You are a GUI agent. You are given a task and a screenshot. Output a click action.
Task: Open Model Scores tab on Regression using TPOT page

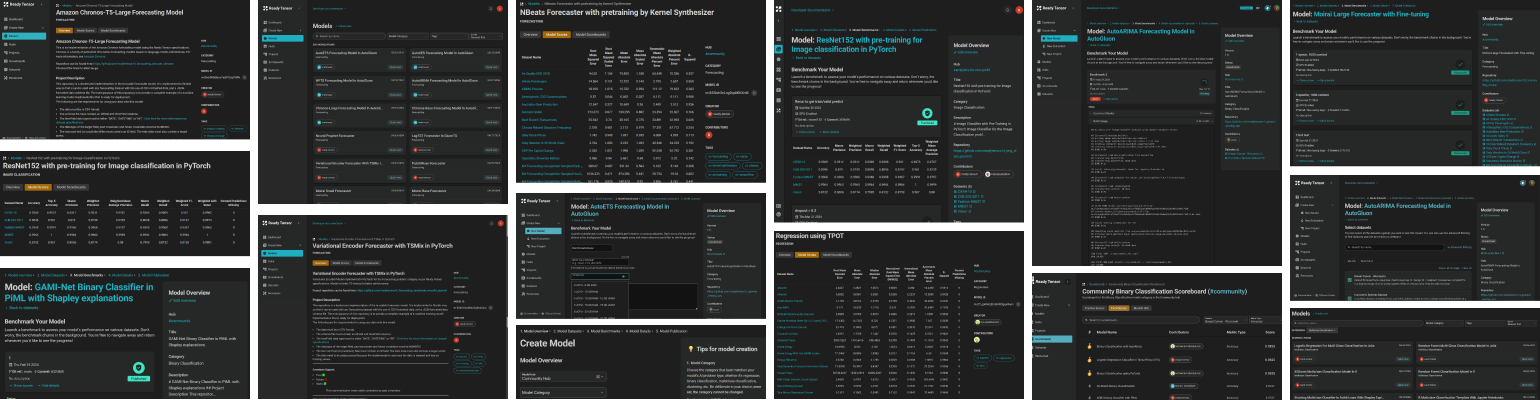point(807,255)
